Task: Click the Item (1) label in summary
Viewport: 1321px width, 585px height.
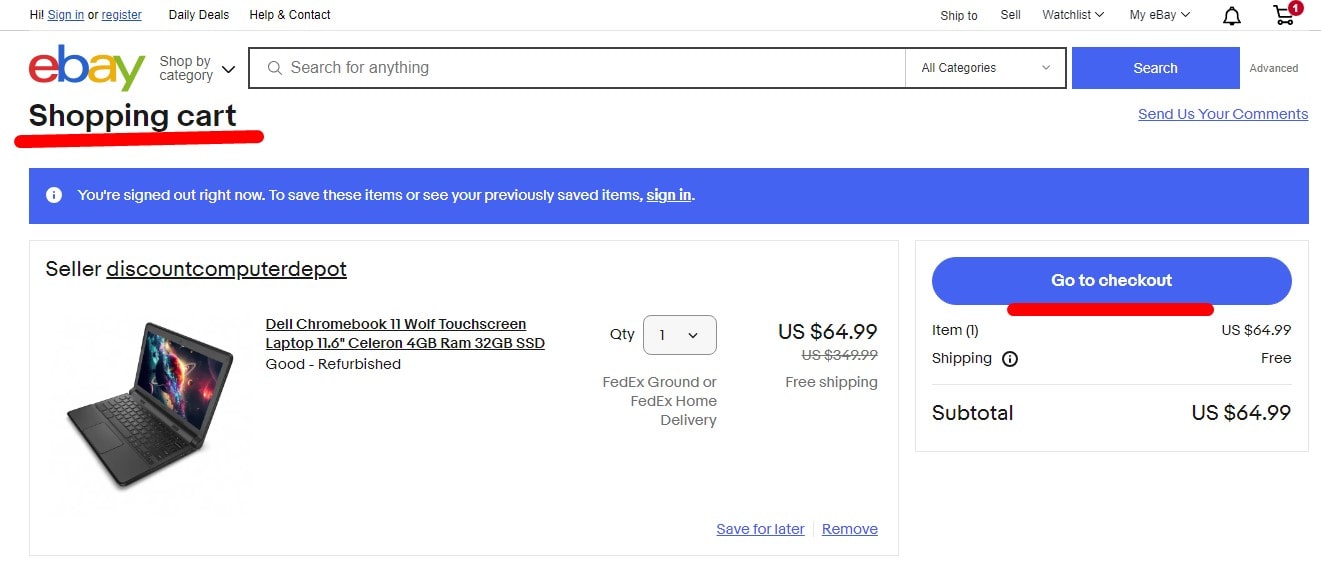Action: pyautogui.click(x=955, y=330)
